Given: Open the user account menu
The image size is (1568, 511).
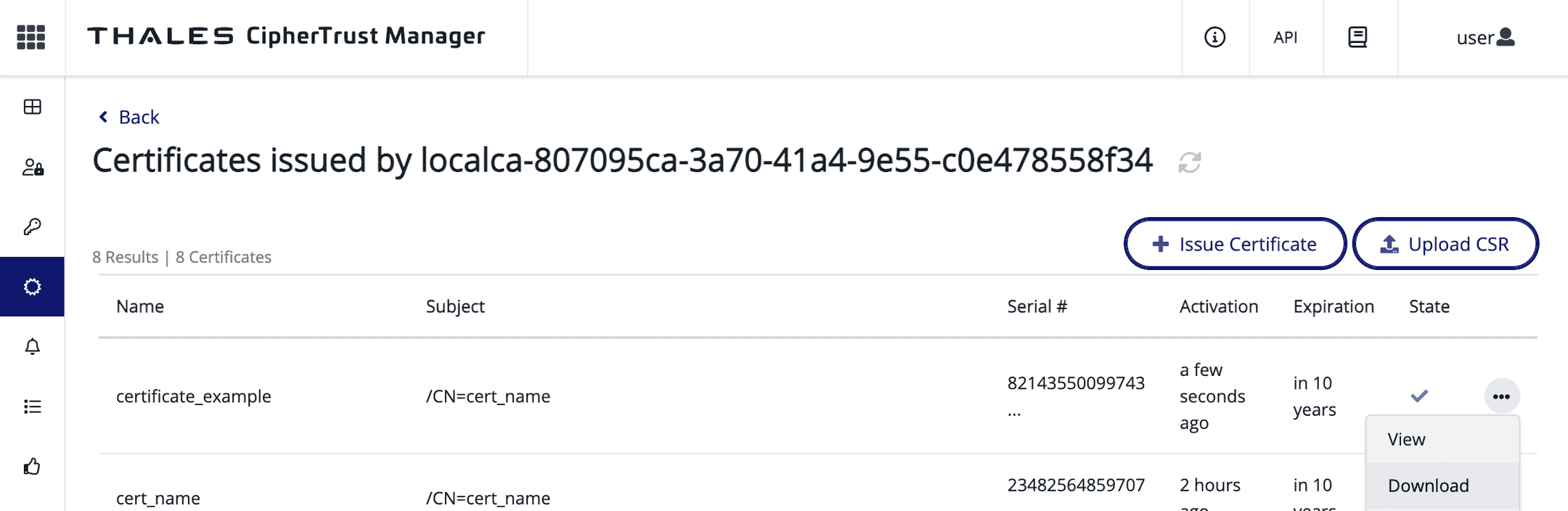Looking at the screenshot, I should (x=1485, y=37).
